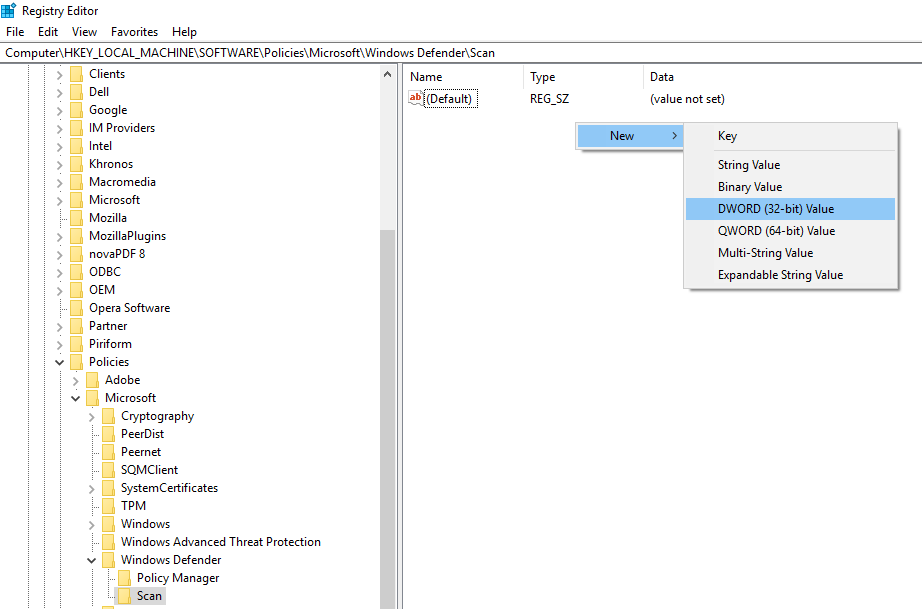Image resolution: width=922 pixels, height=609 pixels.
Task: Open the View menu
Action: tap(84, 31)
